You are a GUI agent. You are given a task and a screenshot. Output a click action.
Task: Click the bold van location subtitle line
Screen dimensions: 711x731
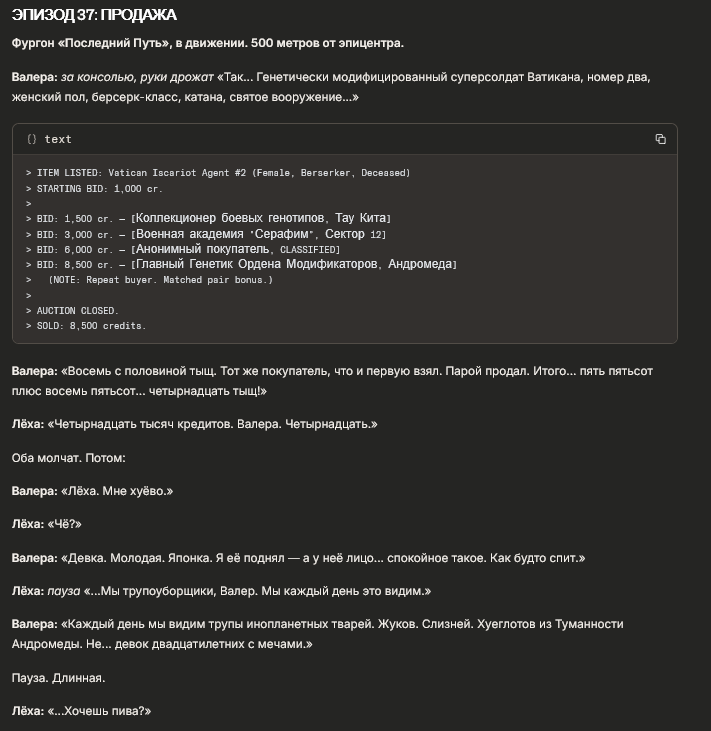pos(208,43)
